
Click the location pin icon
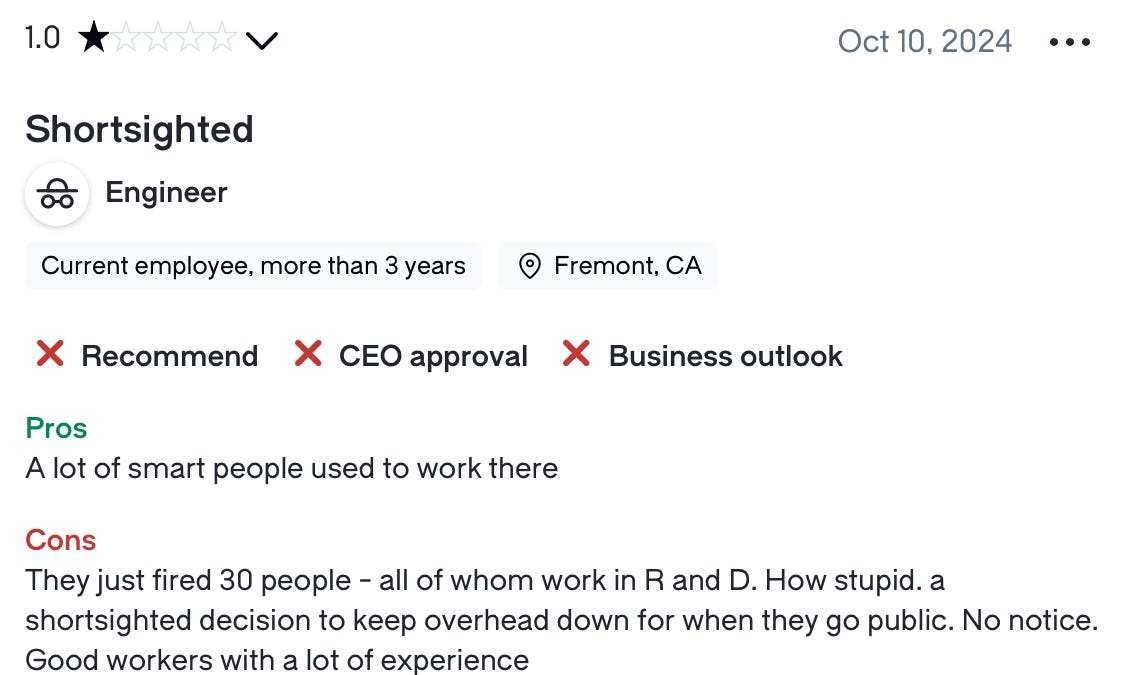(x=530, y=266)
